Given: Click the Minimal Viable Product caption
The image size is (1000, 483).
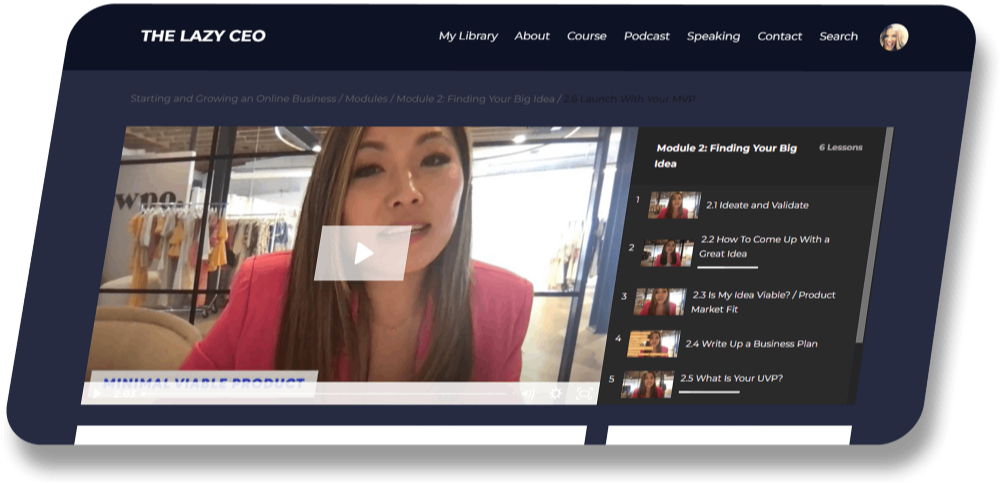Looking at the screenshot, I should point(203,383).
